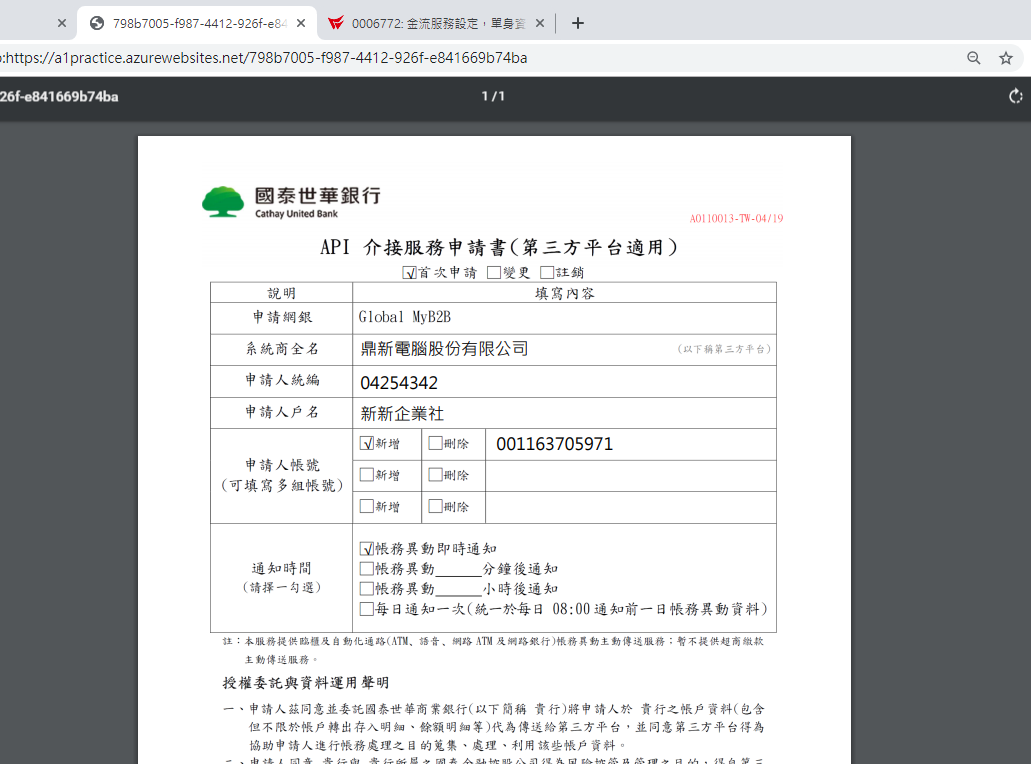This screenshot has width=1031, height=764.
Task: Click the 申請網銀 row label
Action: [x=282, y=317]
